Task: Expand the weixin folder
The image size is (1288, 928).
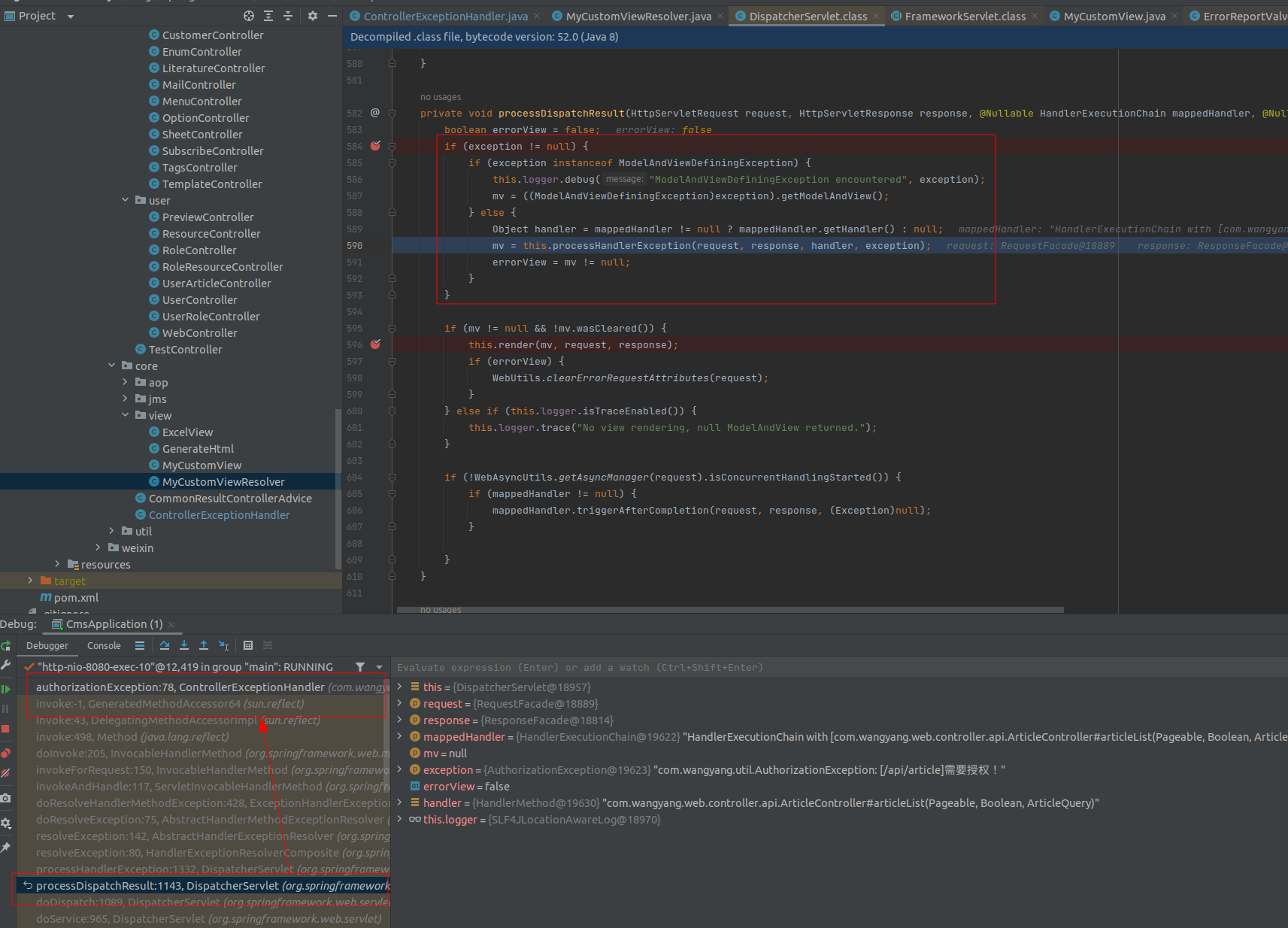Action: pos(98,547)
